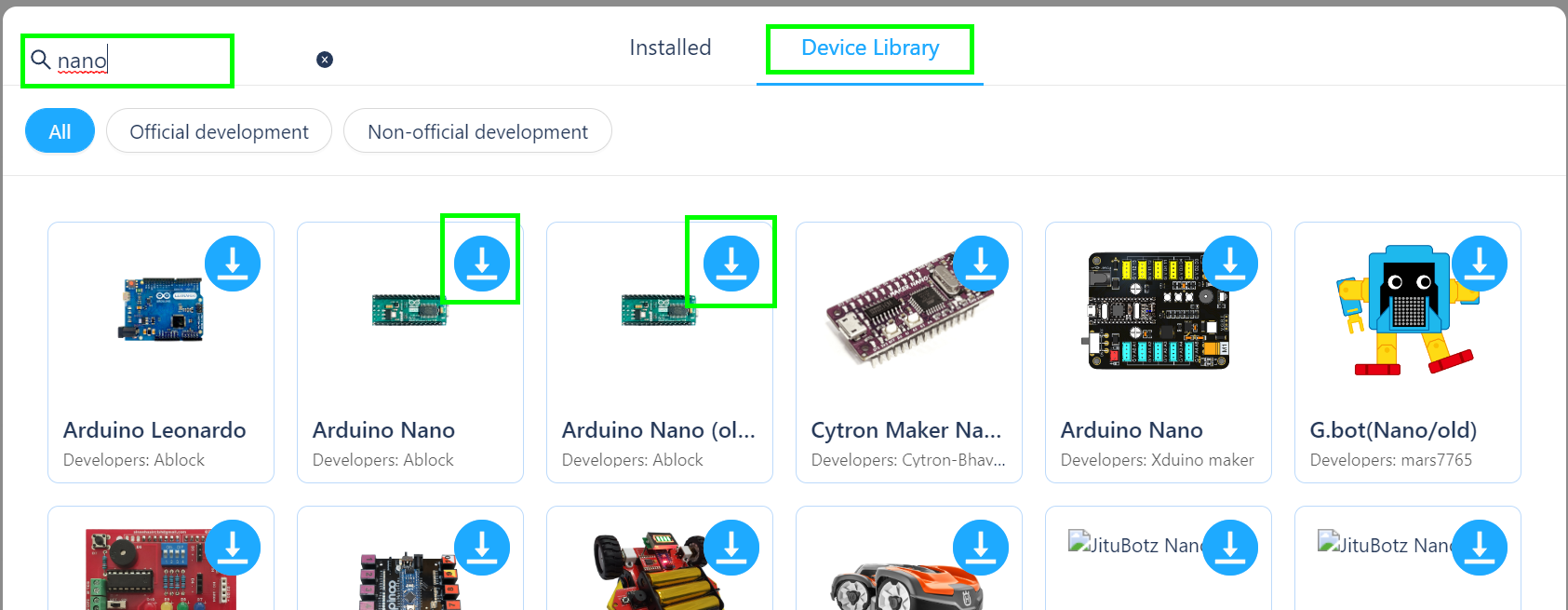Download the G.bot(Nano/old) device
1568x610 pixels.
[1480, 264]
